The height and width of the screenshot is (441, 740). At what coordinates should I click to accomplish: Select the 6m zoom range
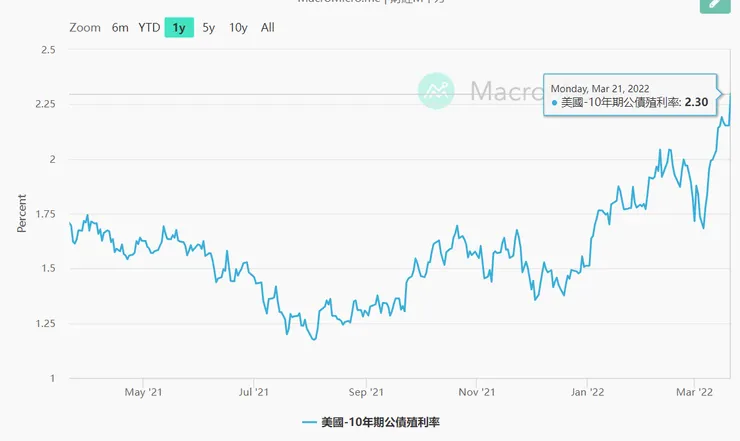(120, 28)
